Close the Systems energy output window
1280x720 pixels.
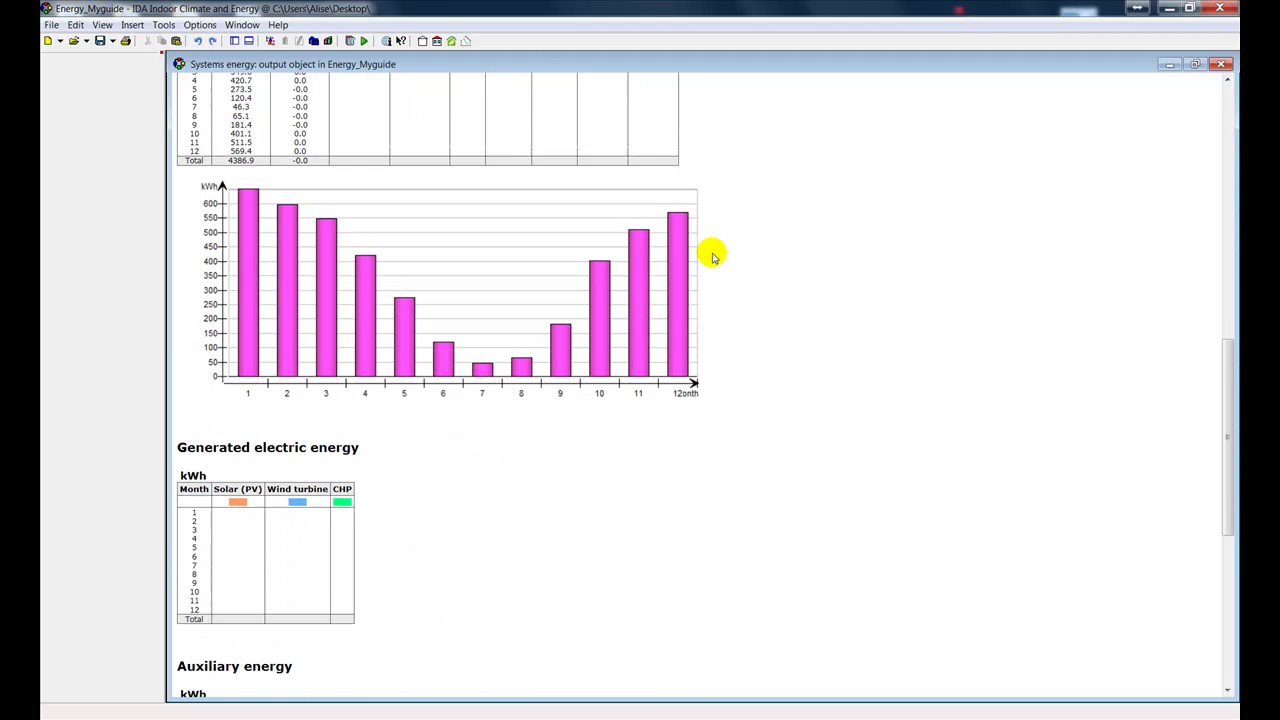(x=1221, y=64)
